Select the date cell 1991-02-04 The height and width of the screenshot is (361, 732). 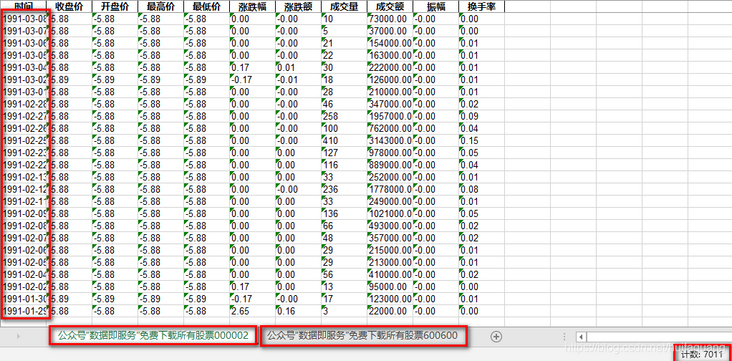click(x=24, y=274)
